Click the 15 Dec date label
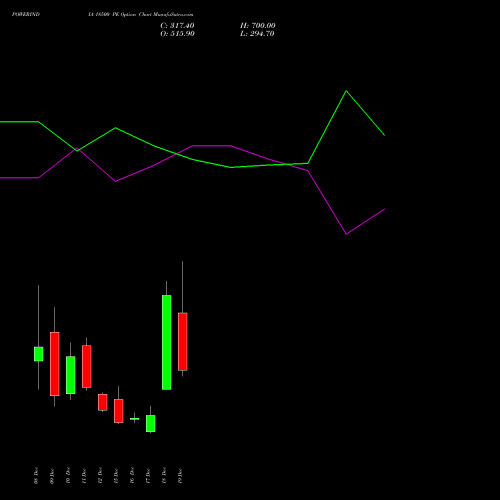Image resolution: width=500 pixels, height=500 pixels. coord(116,476)
